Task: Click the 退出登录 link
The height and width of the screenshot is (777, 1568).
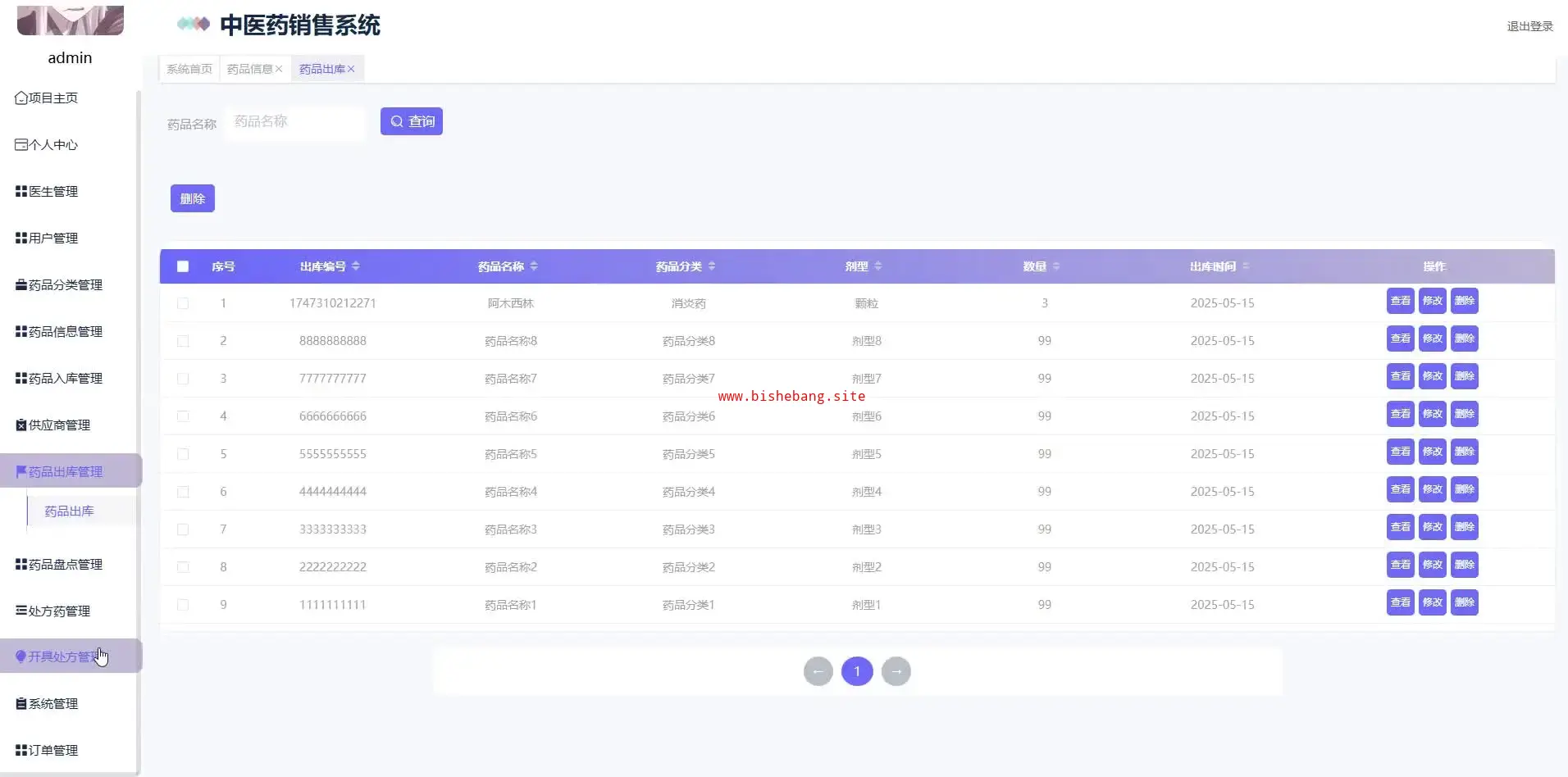Action: tap(1529, 26)
